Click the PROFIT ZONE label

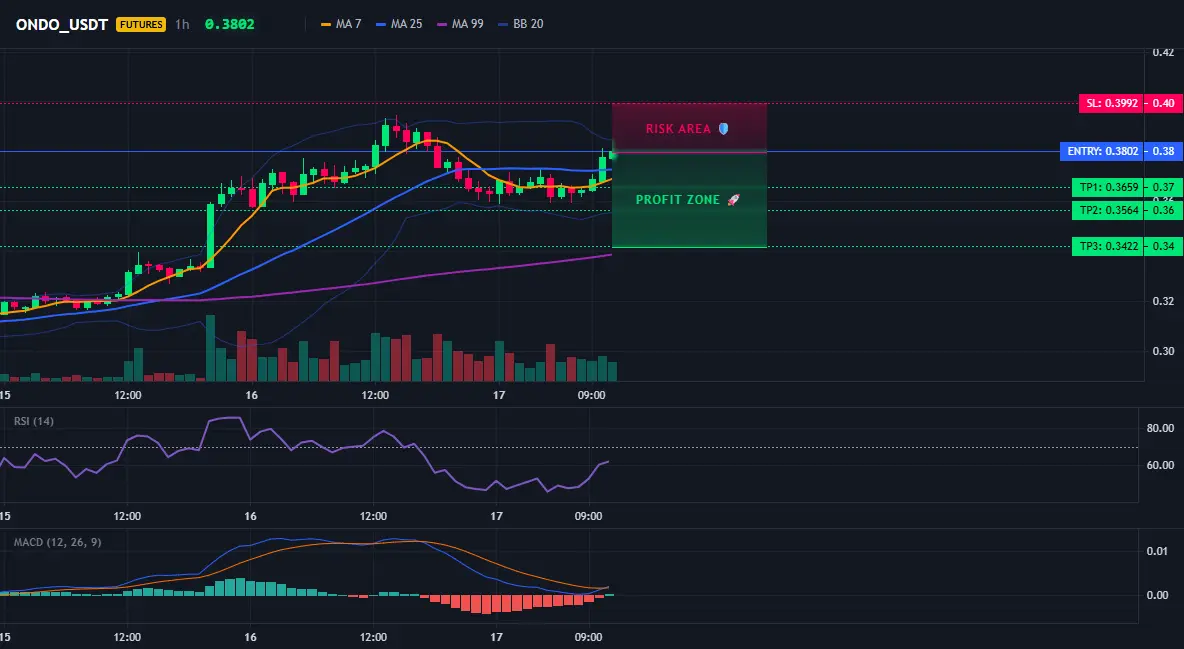pos(678,200)
